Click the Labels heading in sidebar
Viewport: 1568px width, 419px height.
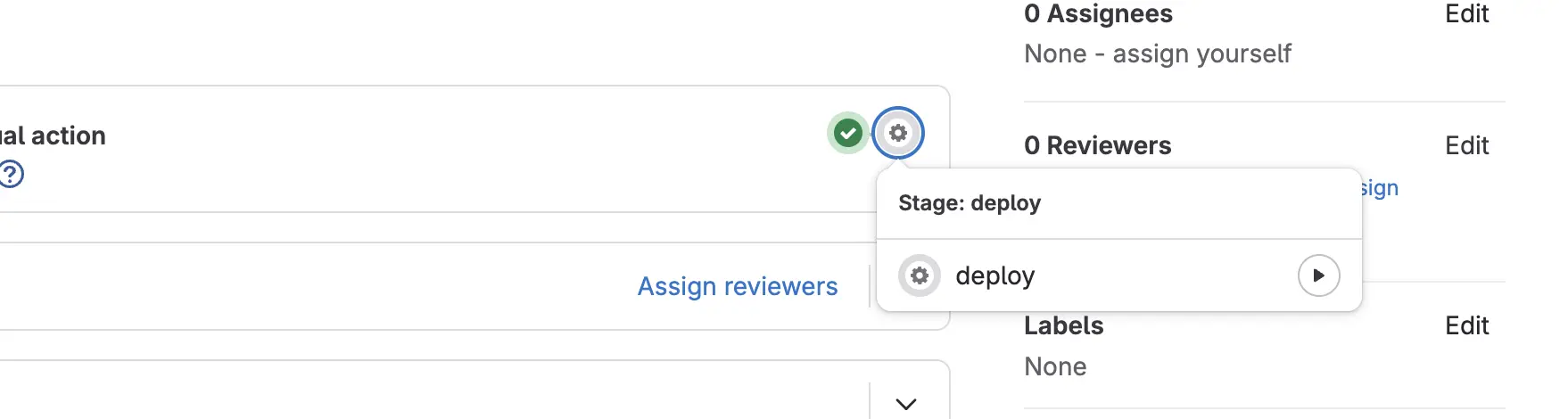1063,325
